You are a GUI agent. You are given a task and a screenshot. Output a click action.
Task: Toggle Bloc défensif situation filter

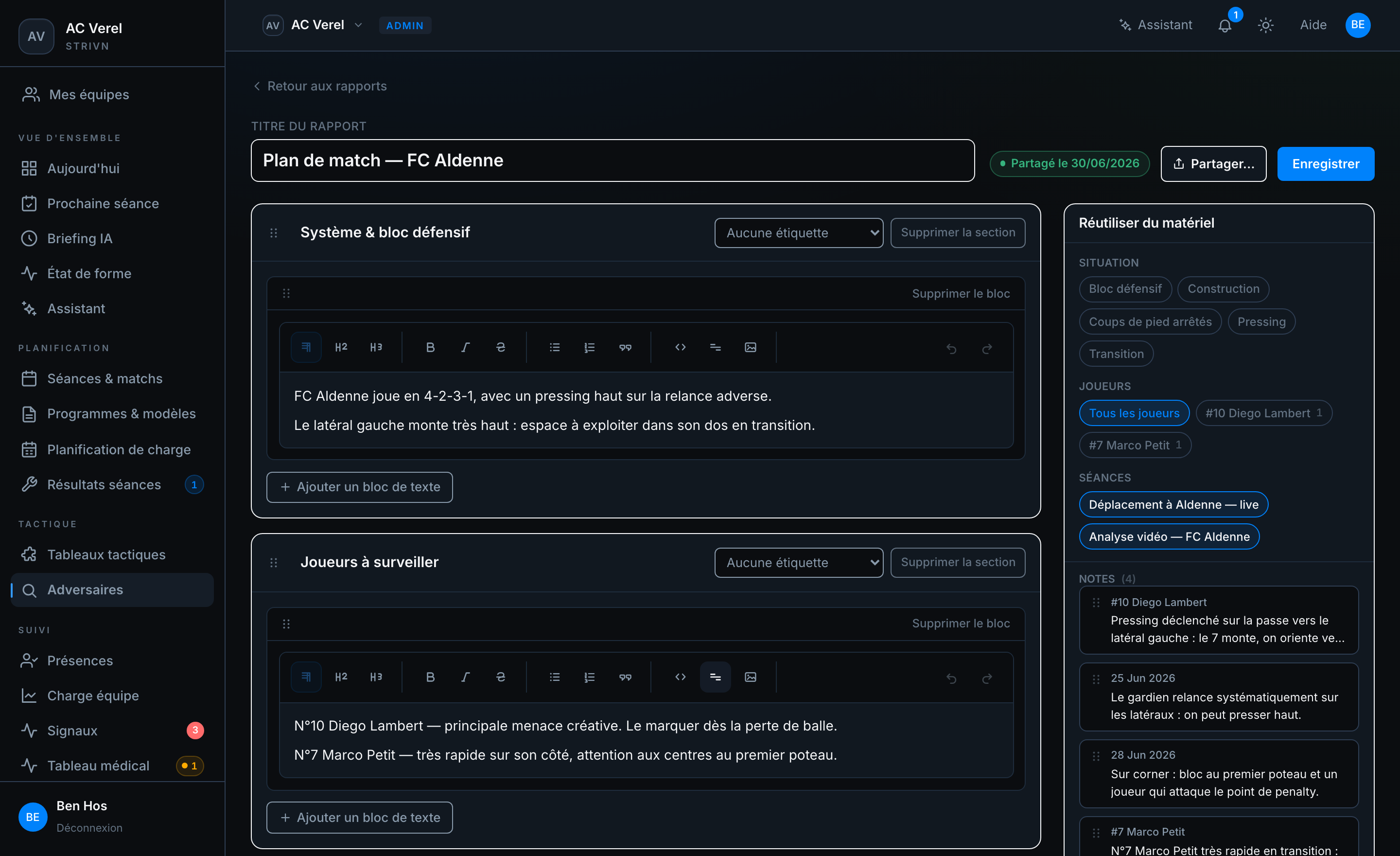pos(1125,289)
